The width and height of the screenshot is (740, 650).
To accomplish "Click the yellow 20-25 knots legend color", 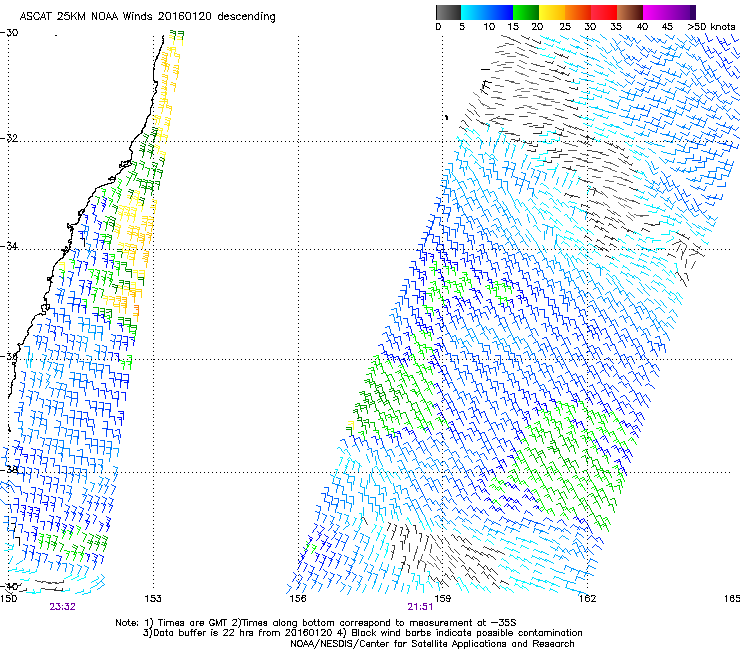I will click(552, 12).
